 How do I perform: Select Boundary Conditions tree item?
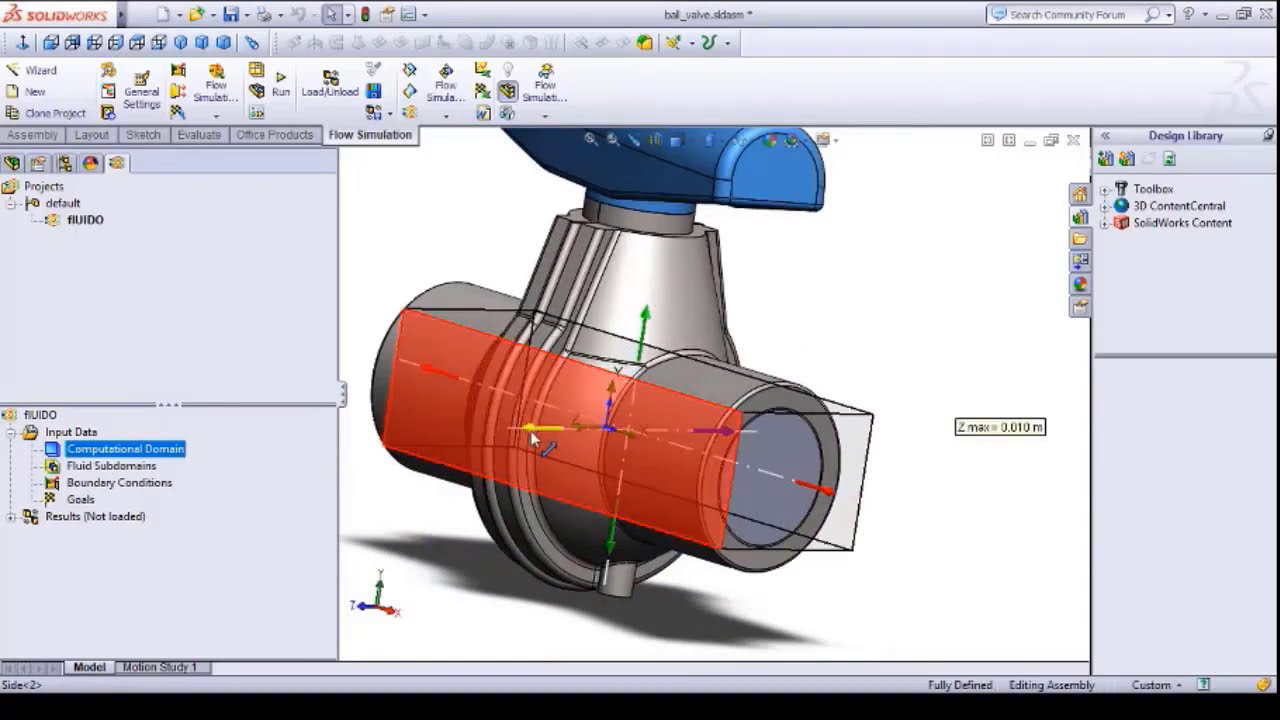point(119,483)
